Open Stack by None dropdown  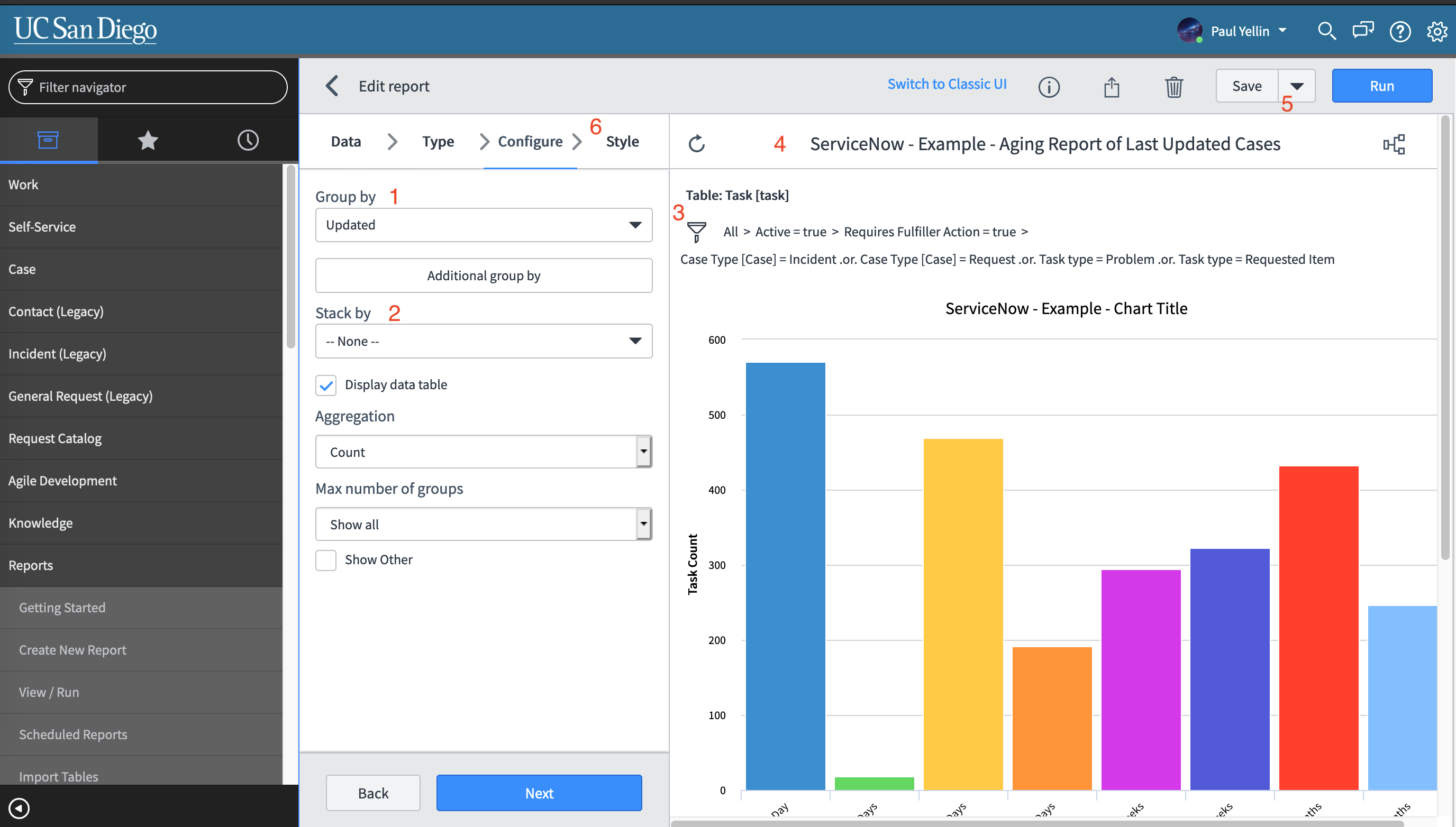click(484, 341)
